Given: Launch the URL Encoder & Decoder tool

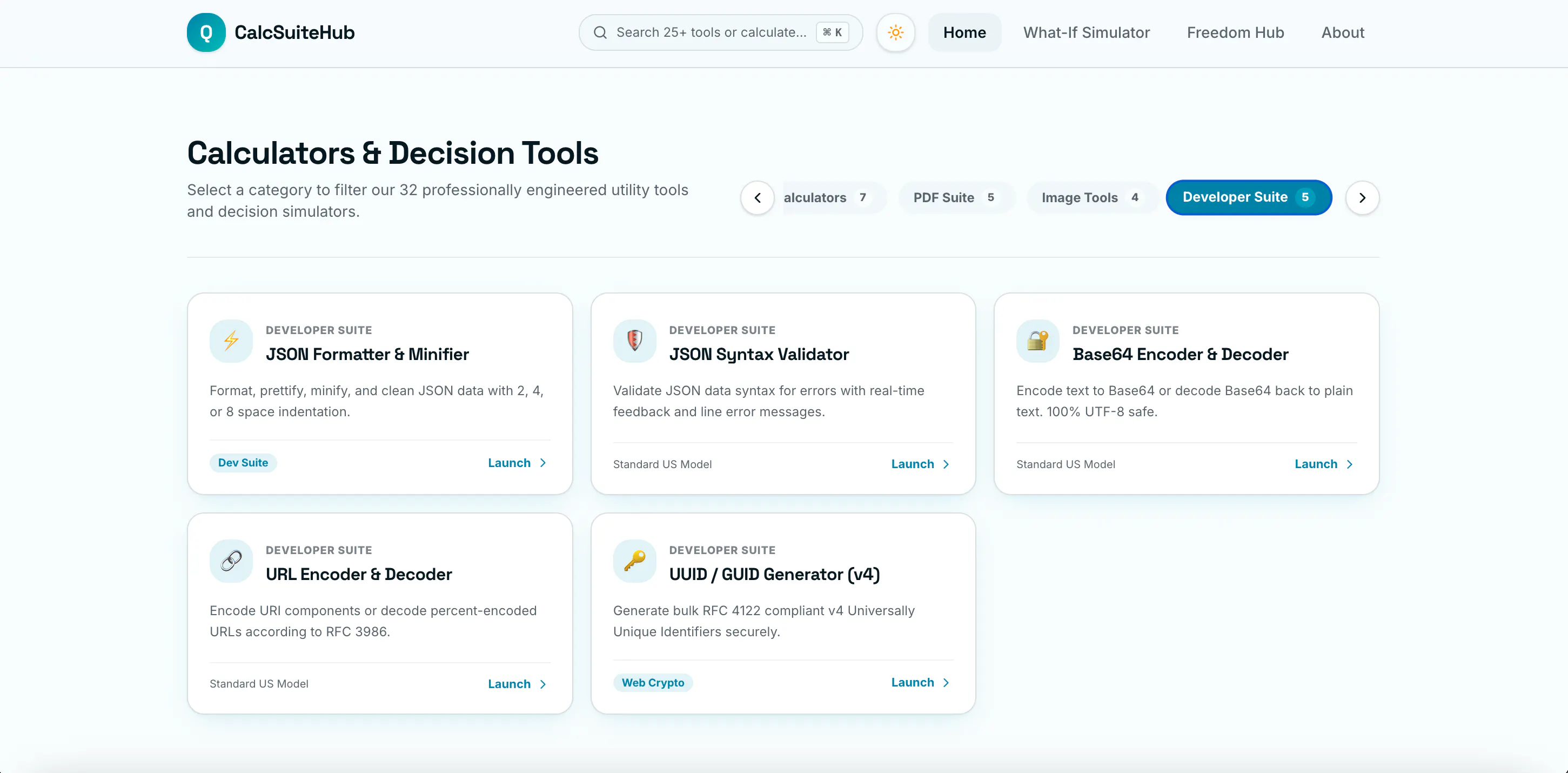Looking at the screenshot, I should click(509, 683).
